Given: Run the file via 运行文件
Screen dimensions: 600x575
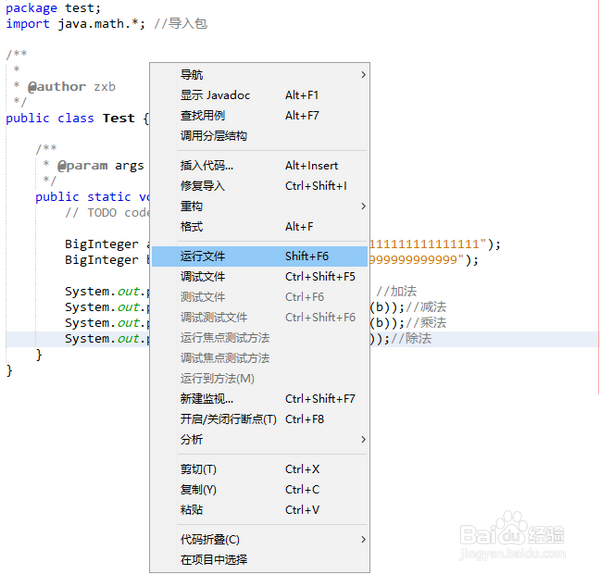Looking at the screenshot, I should [x=260, y=256].
